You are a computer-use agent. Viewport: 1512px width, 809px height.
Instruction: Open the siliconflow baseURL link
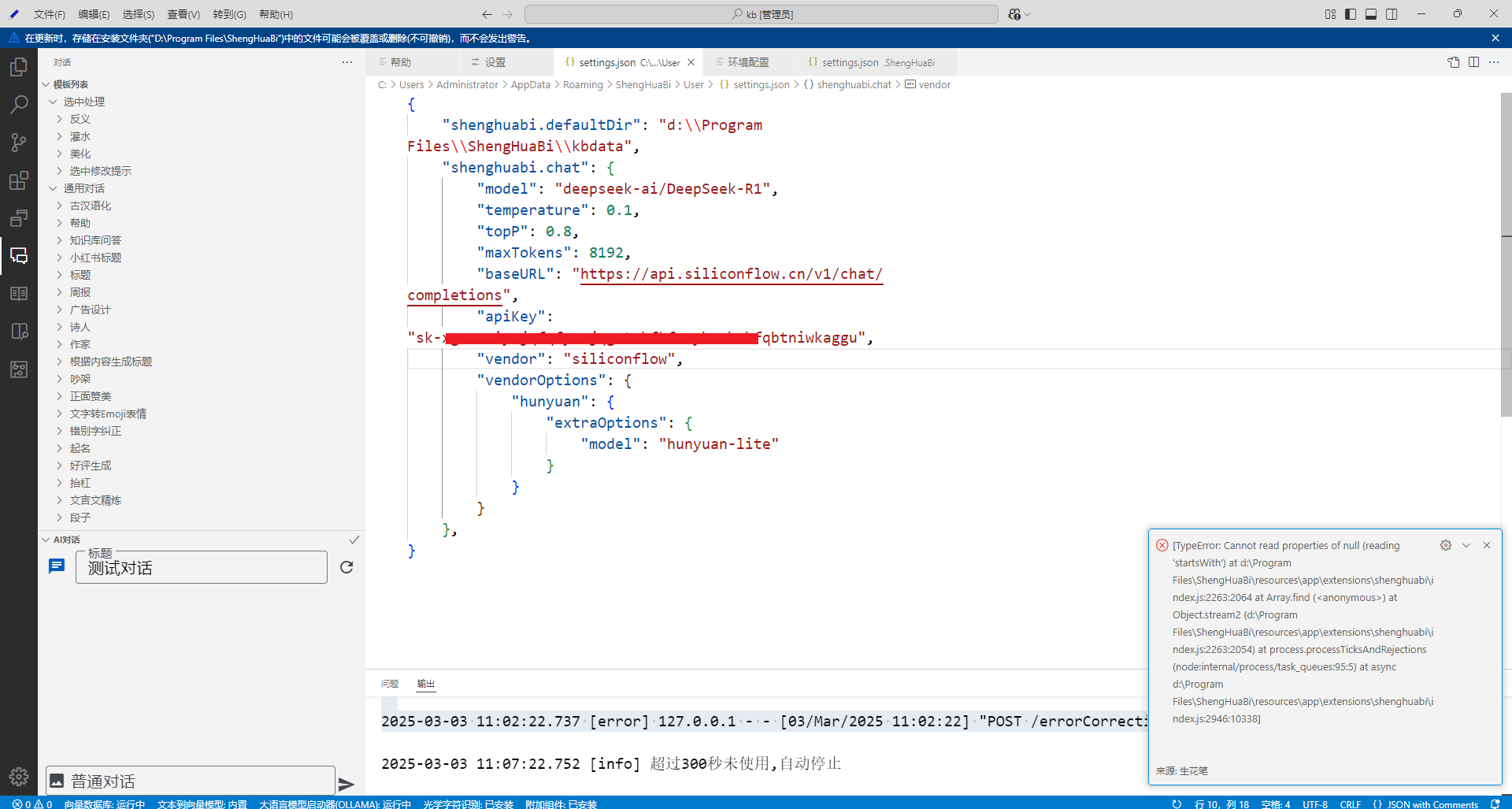pyautogui.click(x=731, y=274)
